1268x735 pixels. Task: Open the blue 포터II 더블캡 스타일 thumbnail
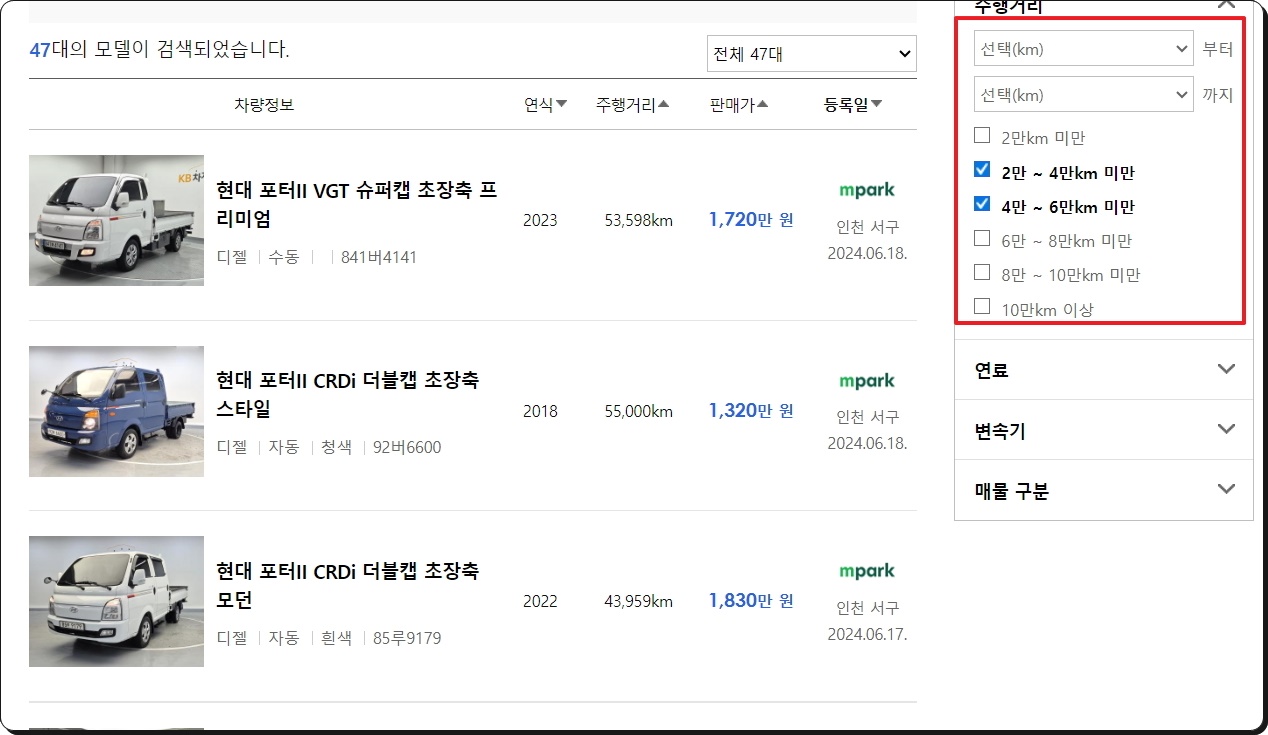(x=116, y=411)
